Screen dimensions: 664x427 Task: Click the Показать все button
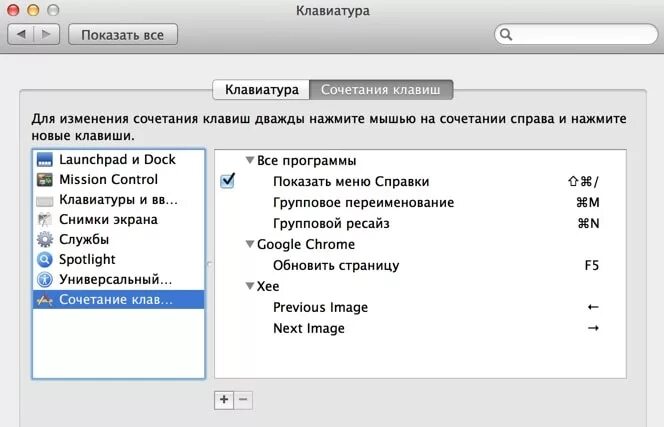[123, 34]
